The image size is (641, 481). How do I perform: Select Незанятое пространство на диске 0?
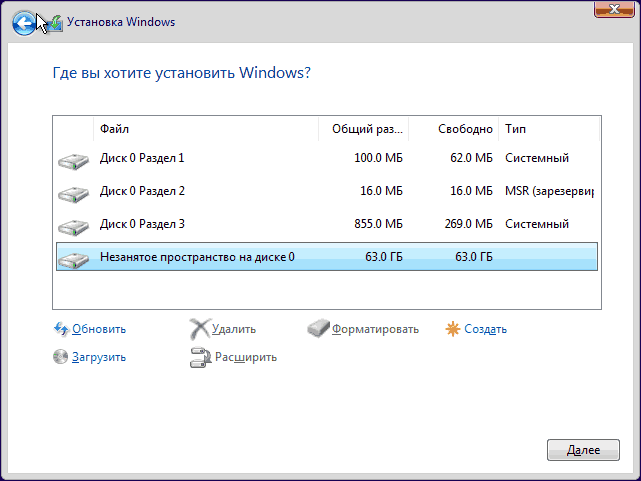click(327, 257)
